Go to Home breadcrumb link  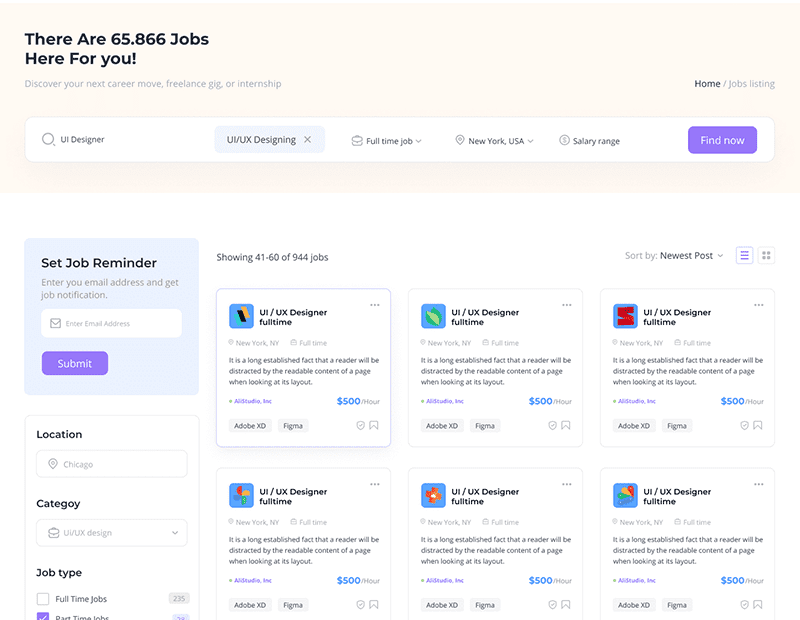(707, 84)
